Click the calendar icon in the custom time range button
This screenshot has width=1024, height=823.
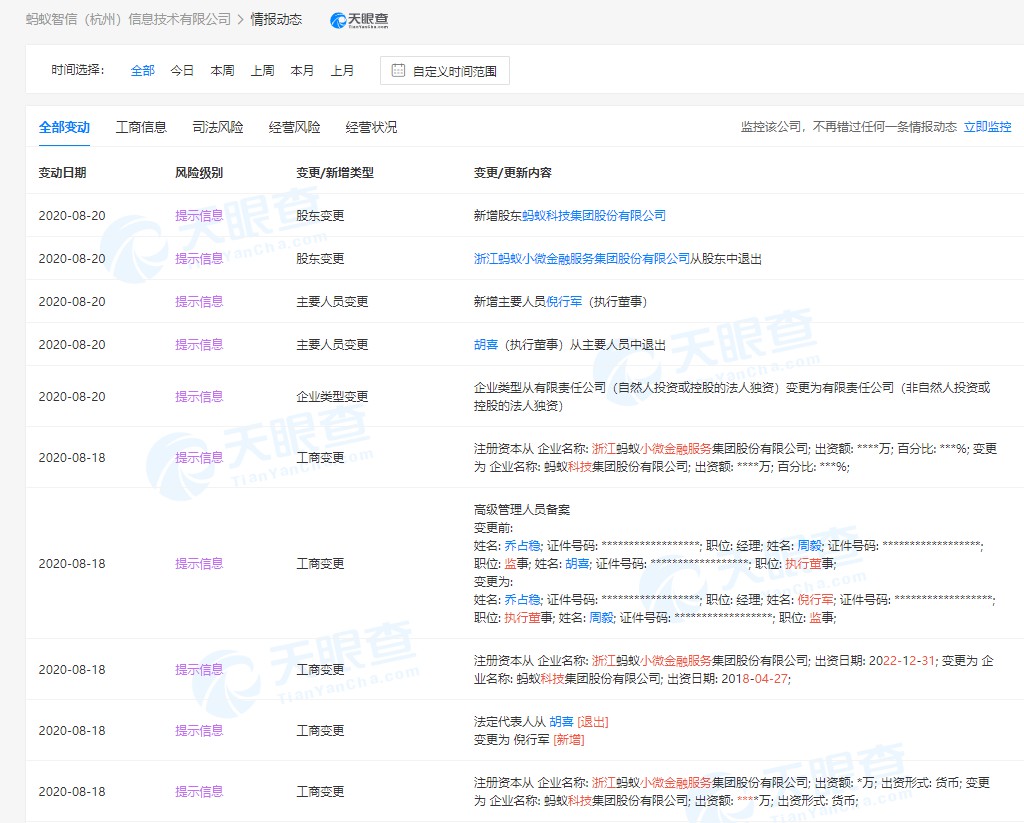coord(398,71)
